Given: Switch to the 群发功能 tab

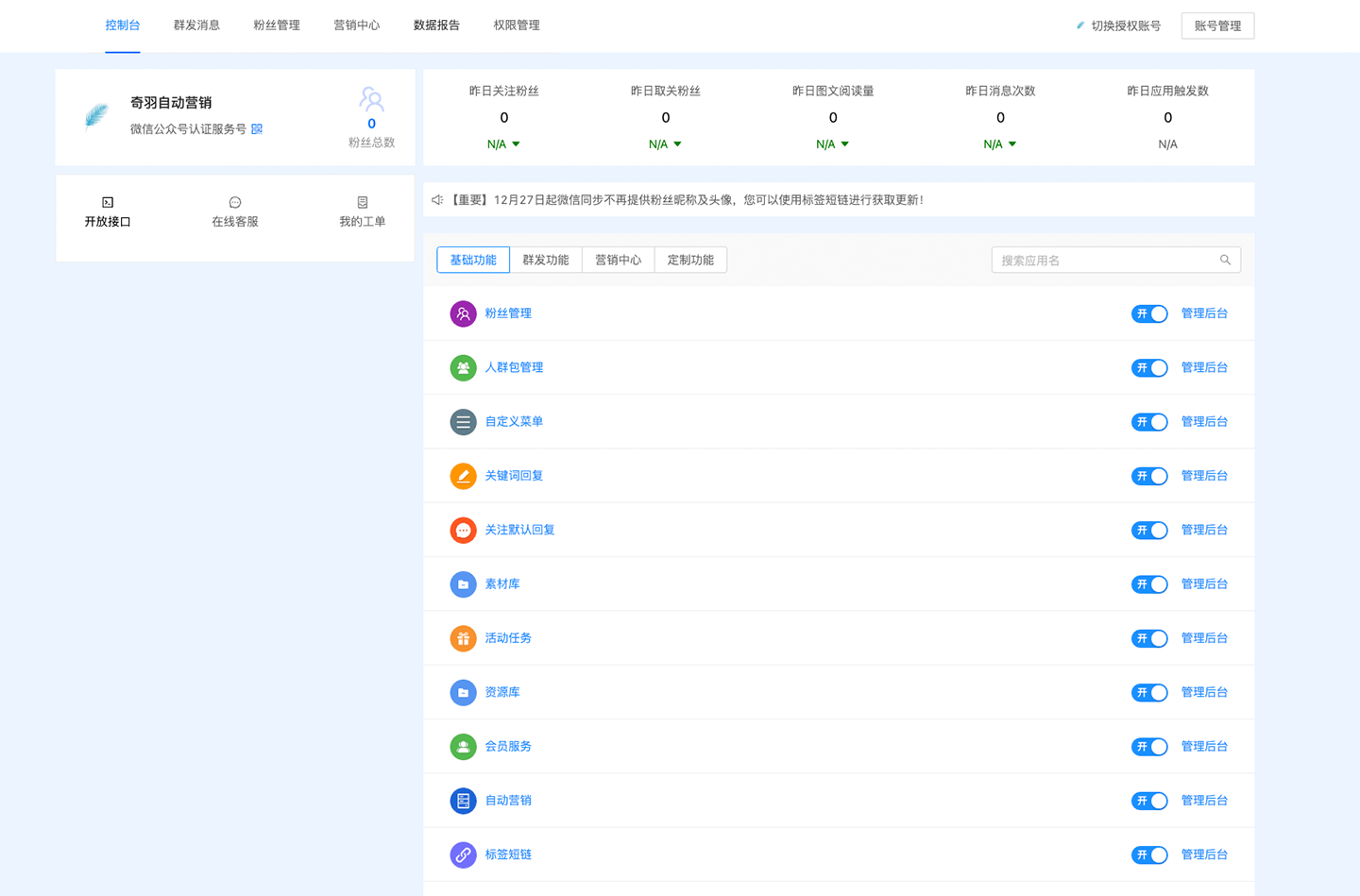Looking at the screenshot, I should (546, 260).
